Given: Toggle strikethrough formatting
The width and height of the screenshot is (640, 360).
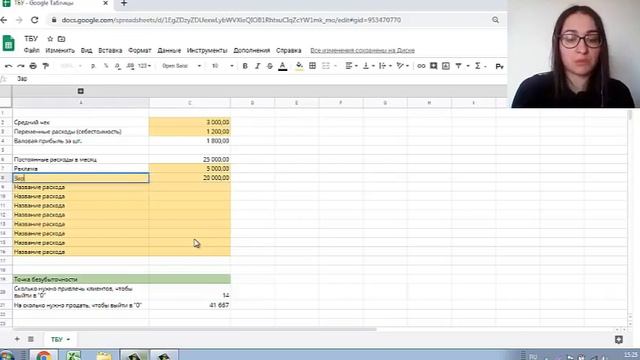Looking at the screenshot, I should 270,66.
